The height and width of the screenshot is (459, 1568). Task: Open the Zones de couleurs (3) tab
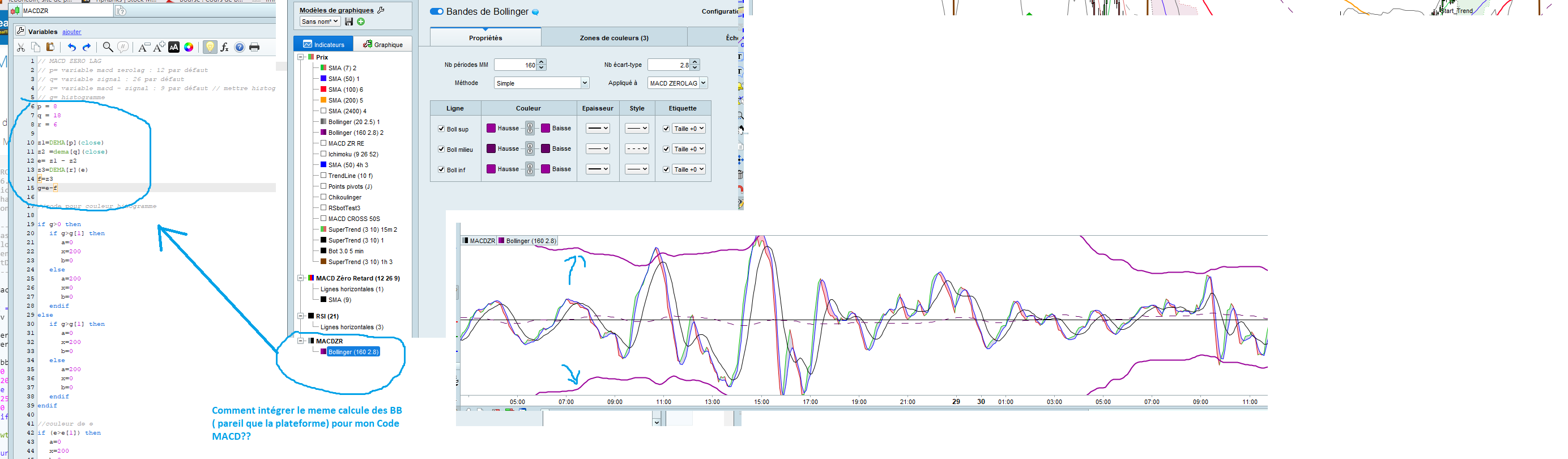(x=613, y=37)
